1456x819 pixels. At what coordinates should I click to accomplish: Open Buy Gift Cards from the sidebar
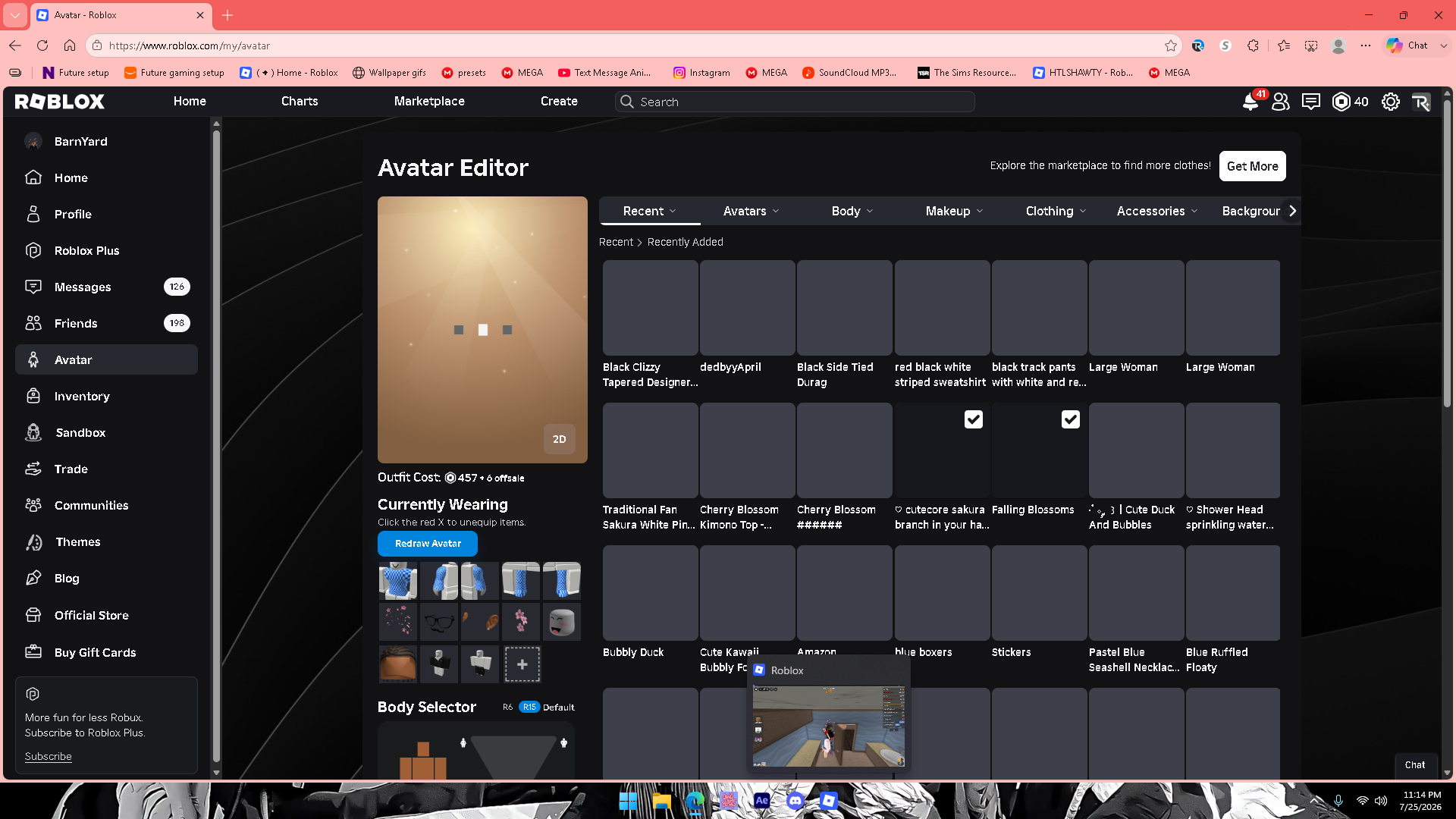[x=106, y=652]
